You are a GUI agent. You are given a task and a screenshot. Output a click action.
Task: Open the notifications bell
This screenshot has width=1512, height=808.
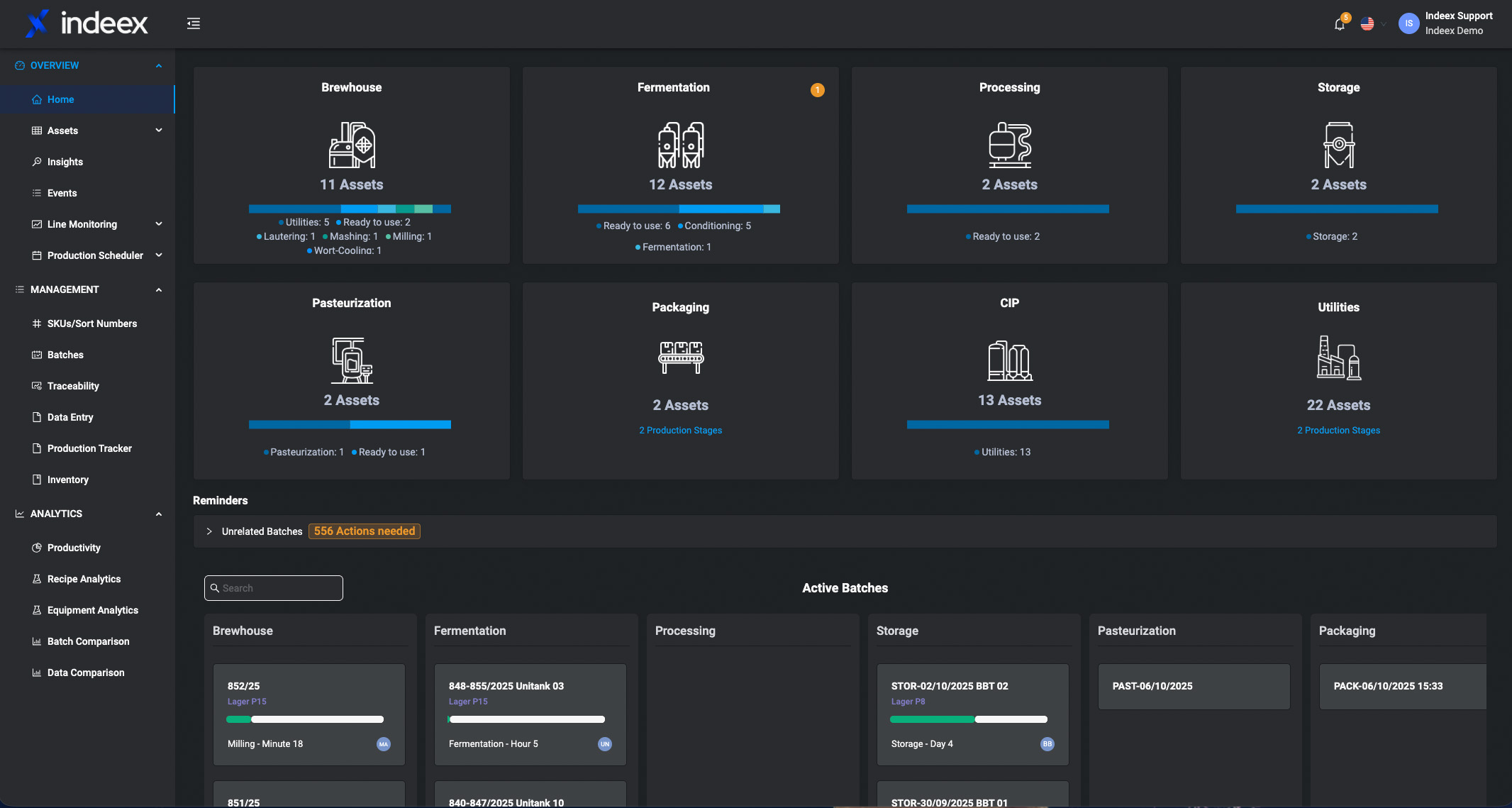1339,24
